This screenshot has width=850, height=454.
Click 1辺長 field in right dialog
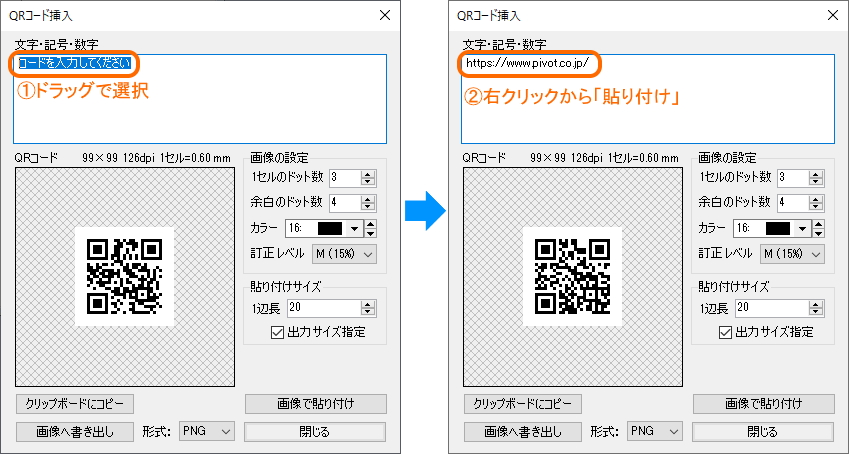(772, 308)
